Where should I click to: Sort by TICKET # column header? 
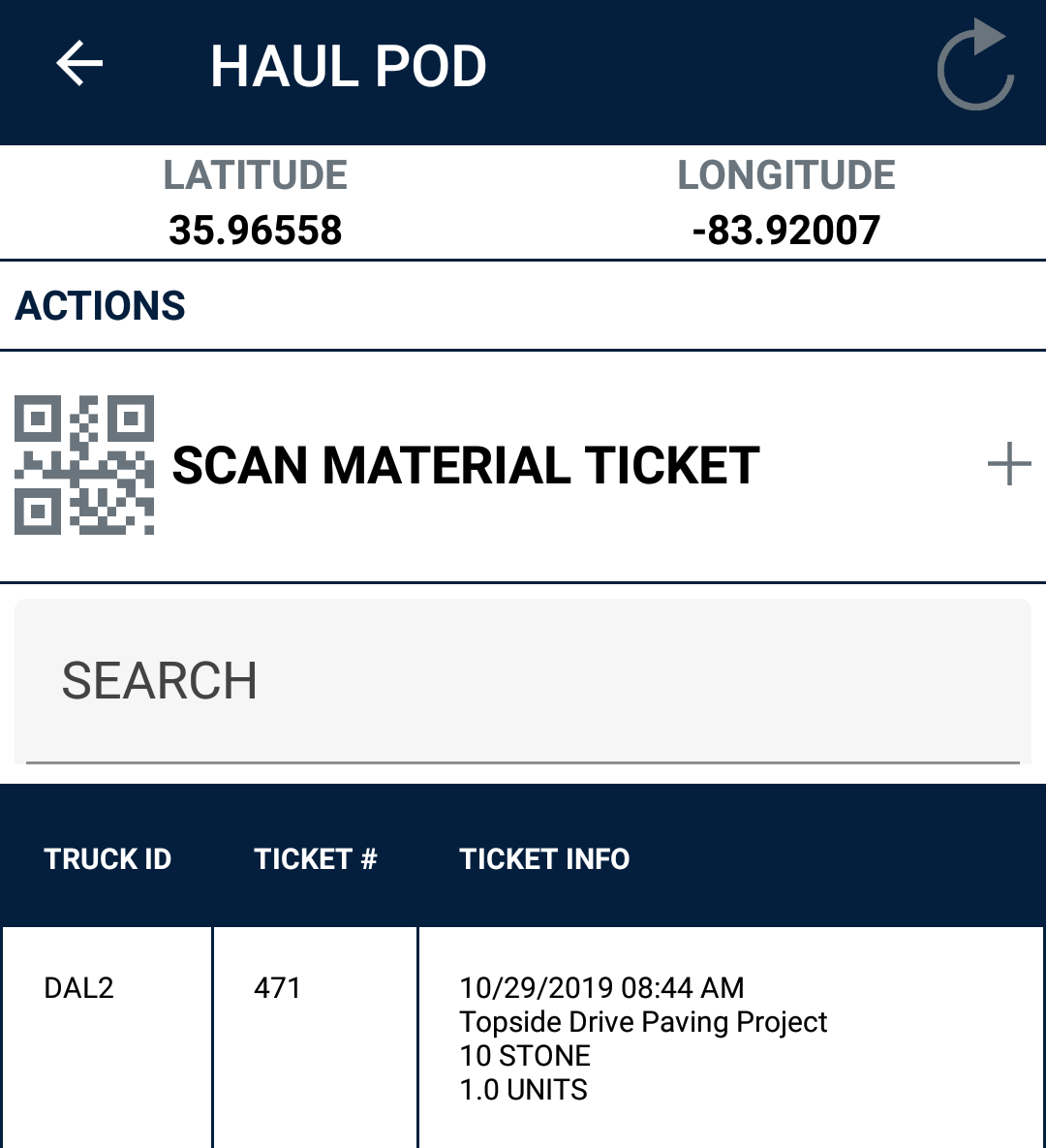tap(316, 859)
